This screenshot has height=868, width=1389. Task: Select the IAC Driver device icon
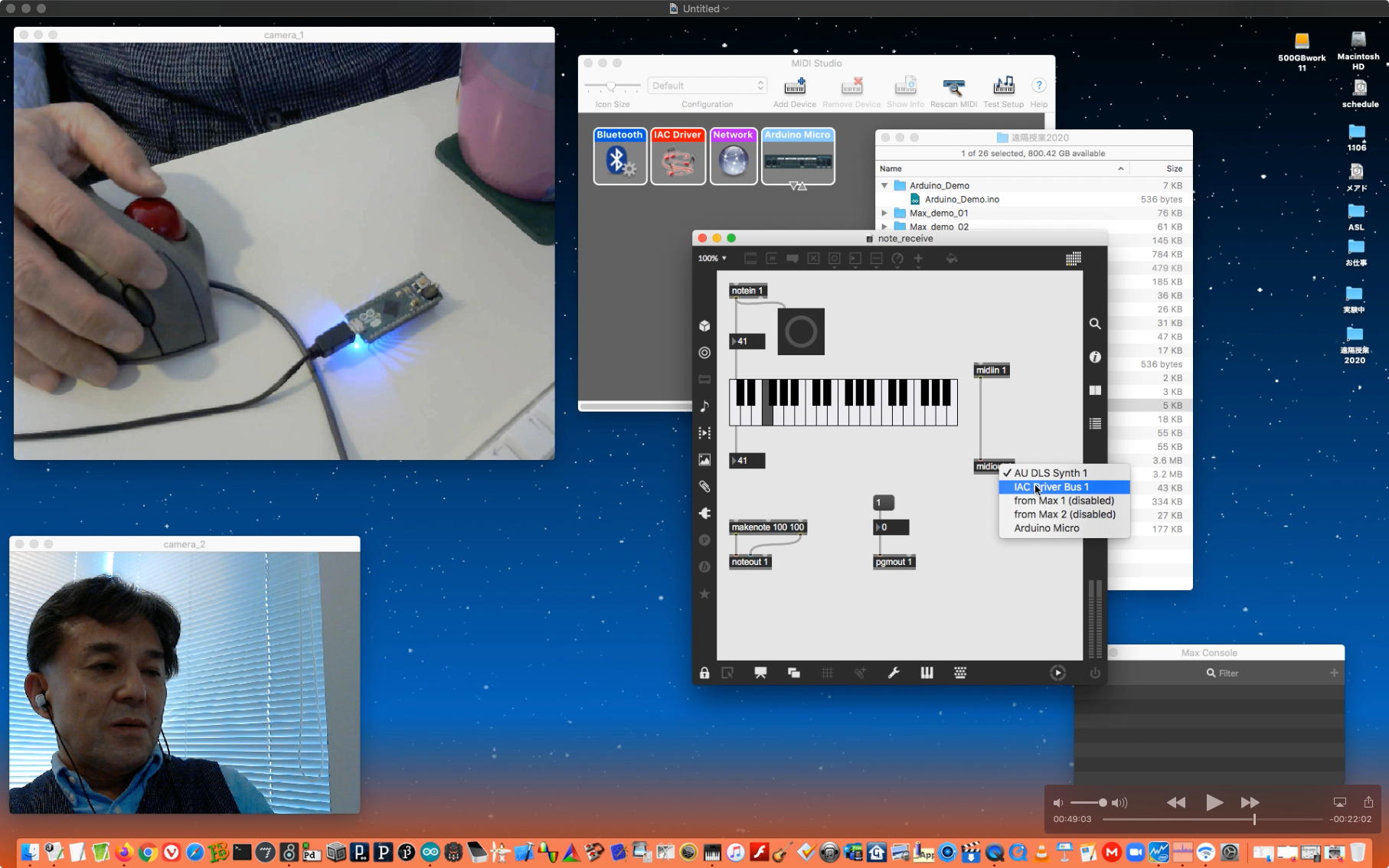[x=678, y=157]
